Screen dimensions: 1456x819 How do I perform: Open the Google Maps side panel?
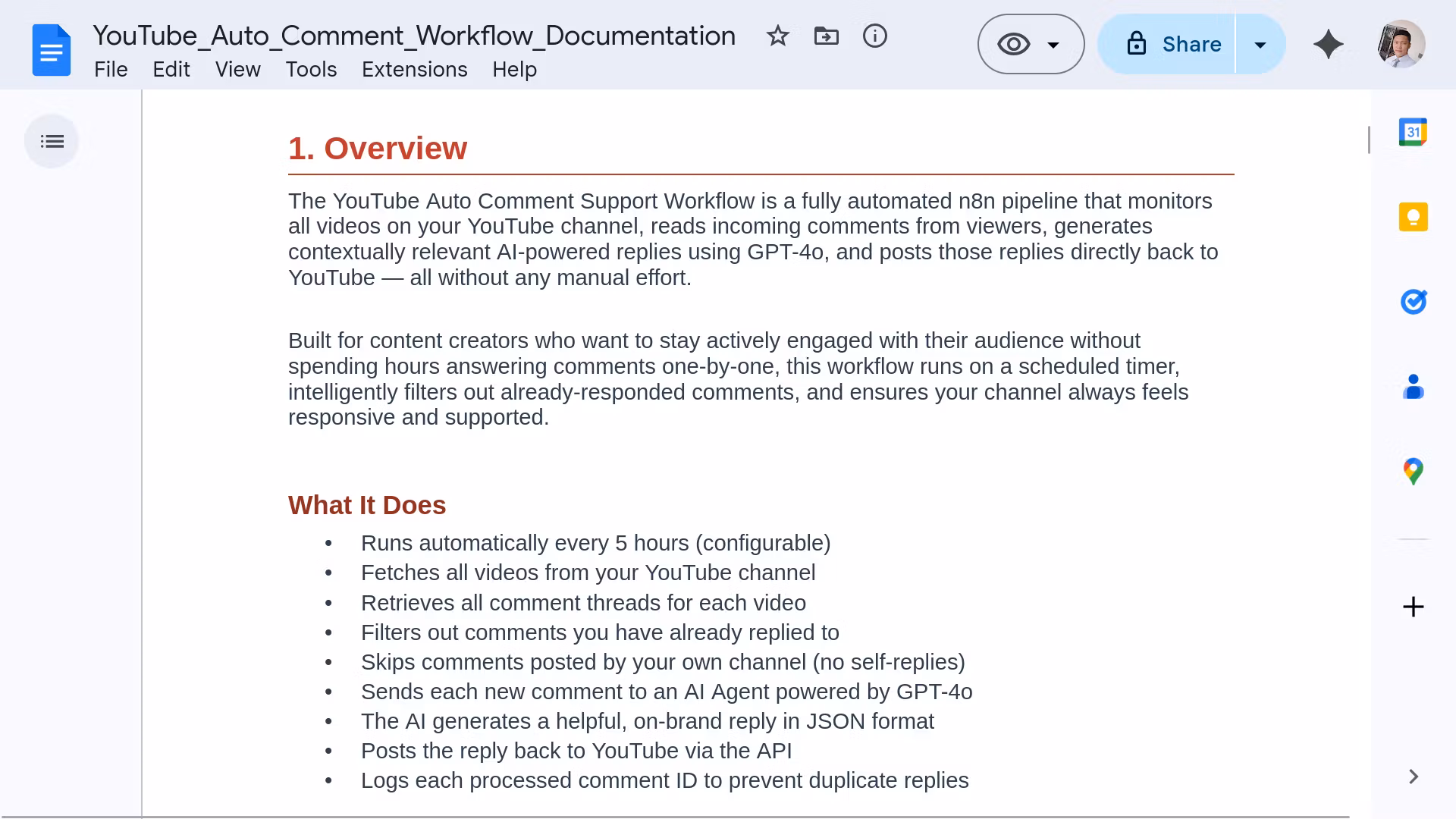tap(1413, 472)
